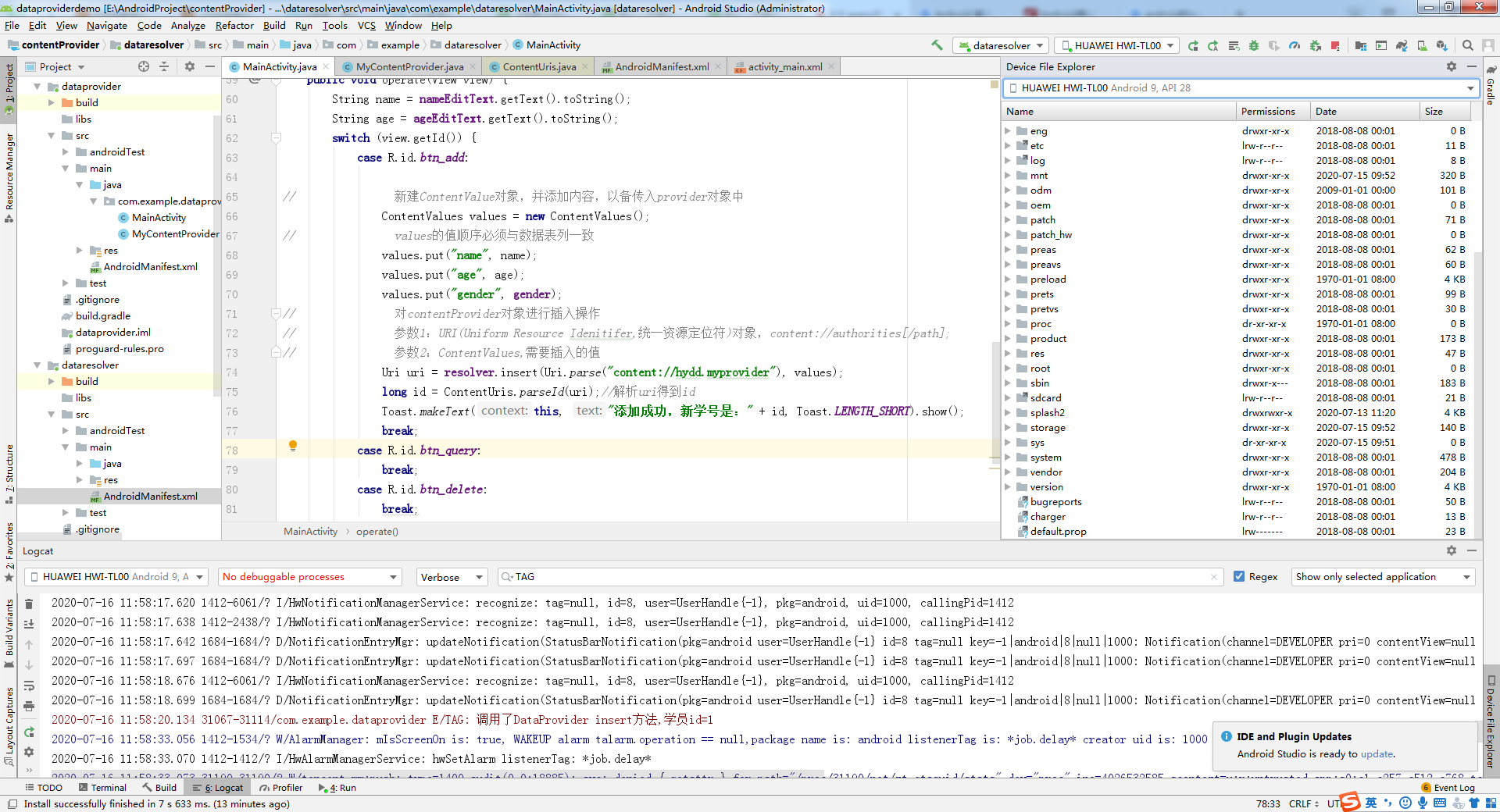The image size is (1500, 812).
Task: Toggle the Regex checkbox in Logcat
Action: point(1239,576)
